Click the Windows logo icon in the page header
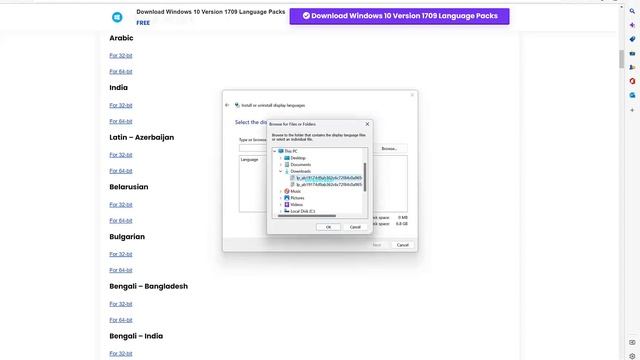This screenshot has width=640, height=360. tap(117, 17)
